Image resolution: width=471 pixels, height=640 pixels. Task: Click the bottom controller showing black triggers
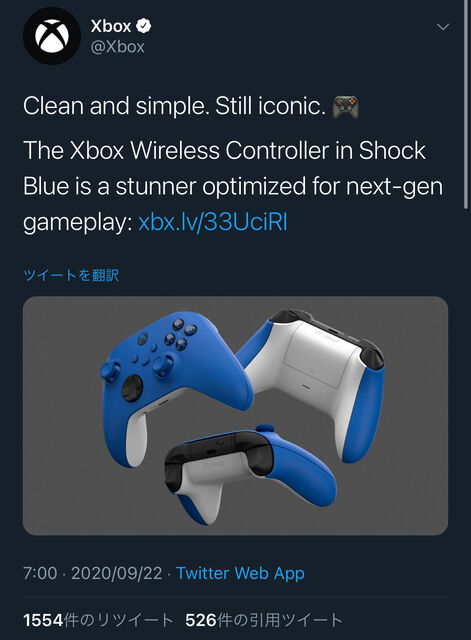click(250, 473)
